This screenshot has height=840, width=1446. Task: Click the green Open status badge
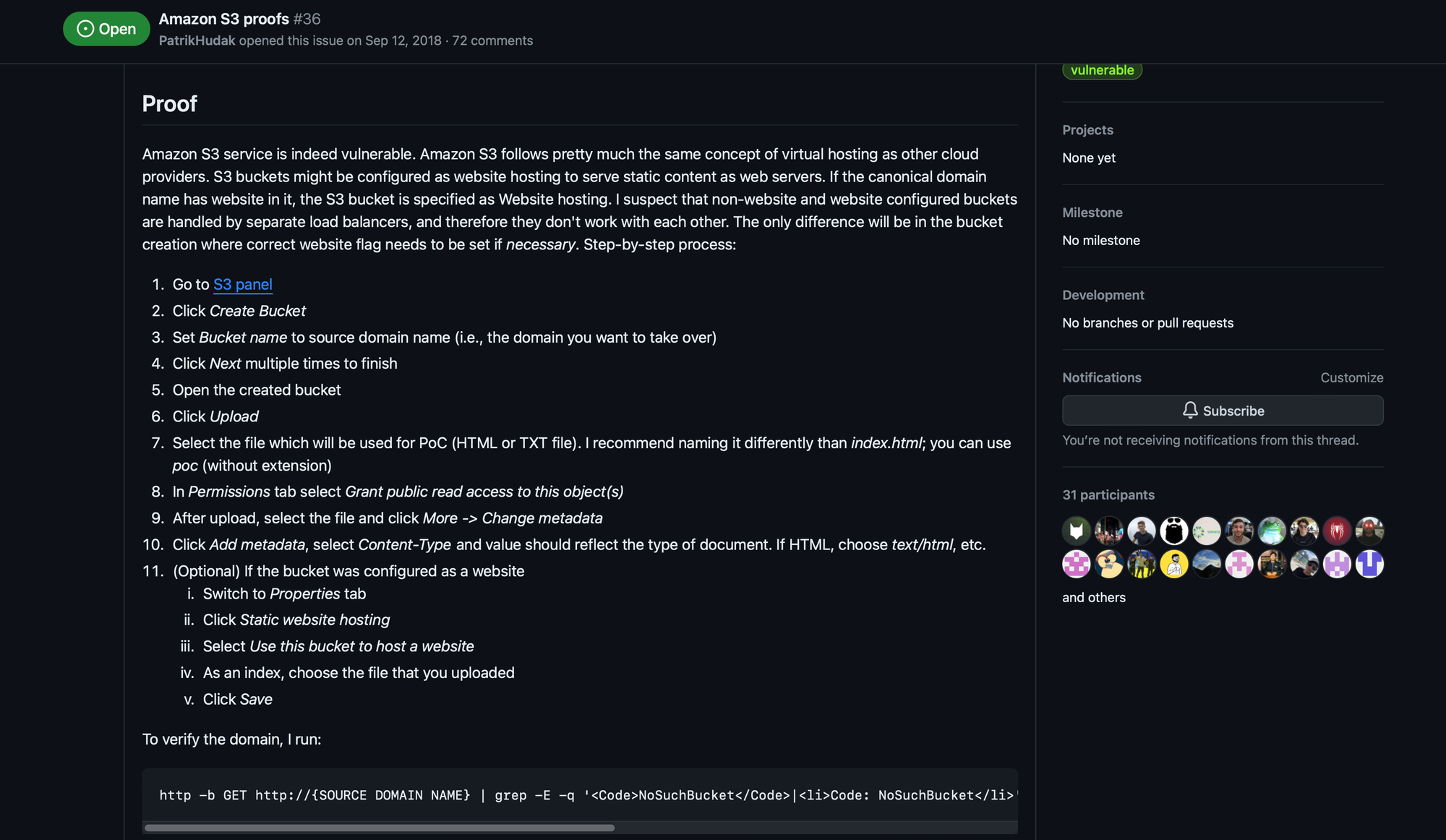pyautogui.click(x=106, y=29)
